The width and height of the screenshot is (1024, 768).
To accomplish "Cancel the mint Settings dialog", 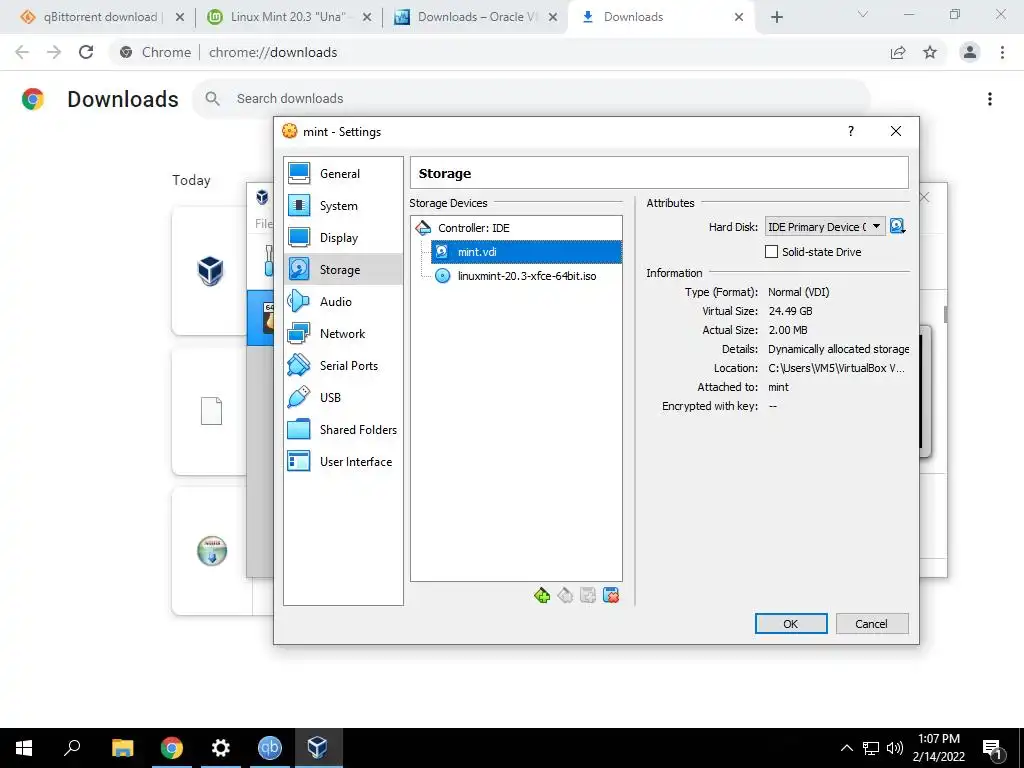I will 872,624.
